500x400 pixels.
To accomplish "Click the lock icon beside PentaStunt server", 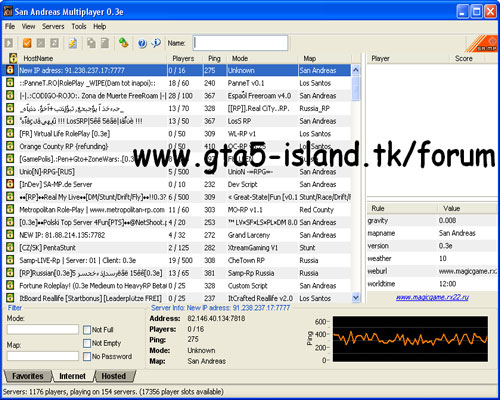I will tap(10, 247).
